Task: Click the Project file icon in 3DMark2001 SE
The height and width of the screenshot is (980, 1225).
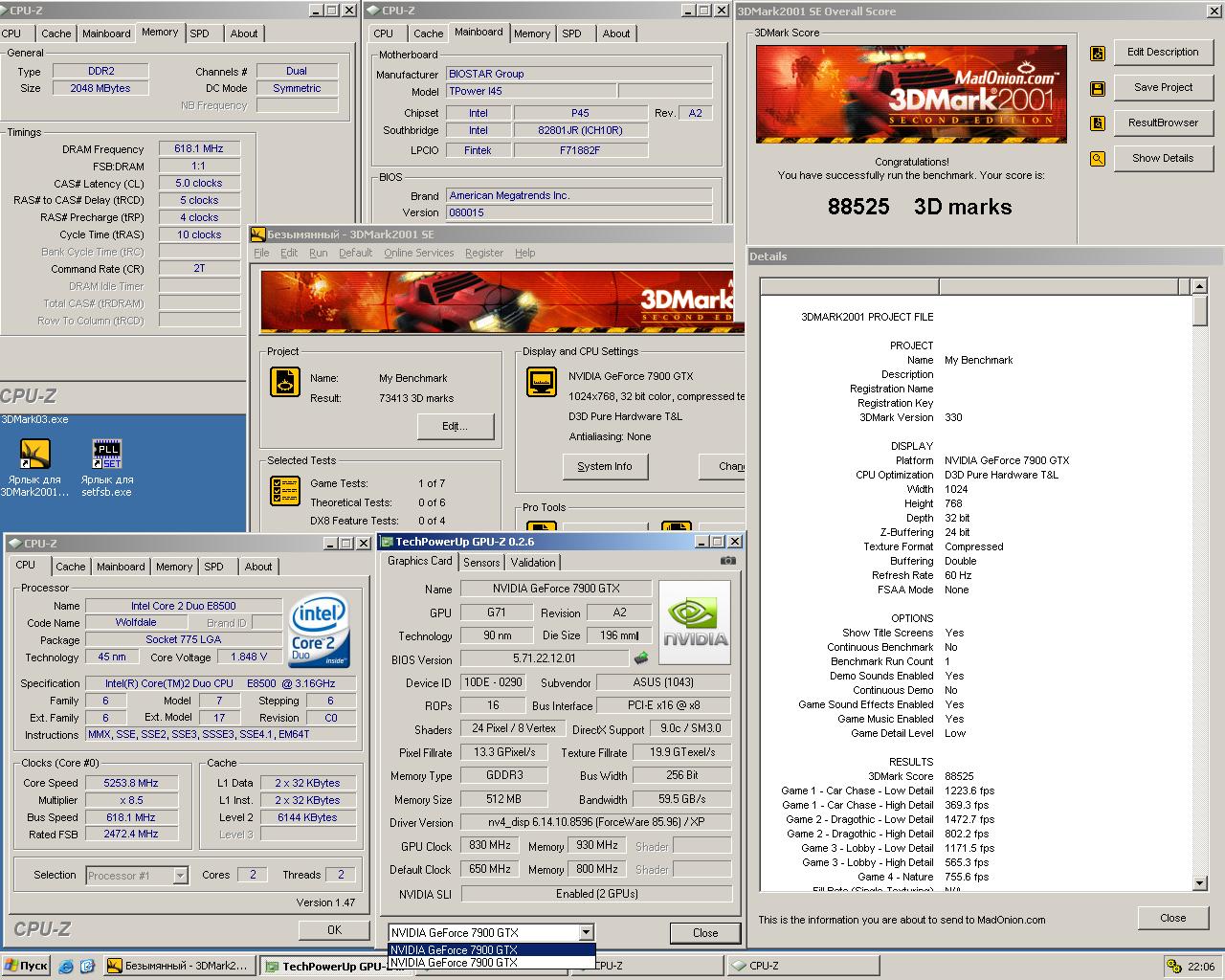Action: coord(285,382)
